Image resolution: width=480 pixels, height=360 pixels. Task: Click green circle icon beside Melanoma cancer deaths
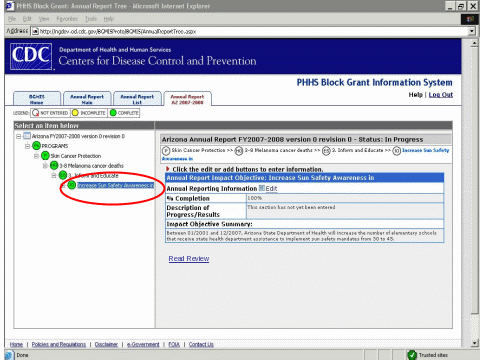click(x=54, y=165)
